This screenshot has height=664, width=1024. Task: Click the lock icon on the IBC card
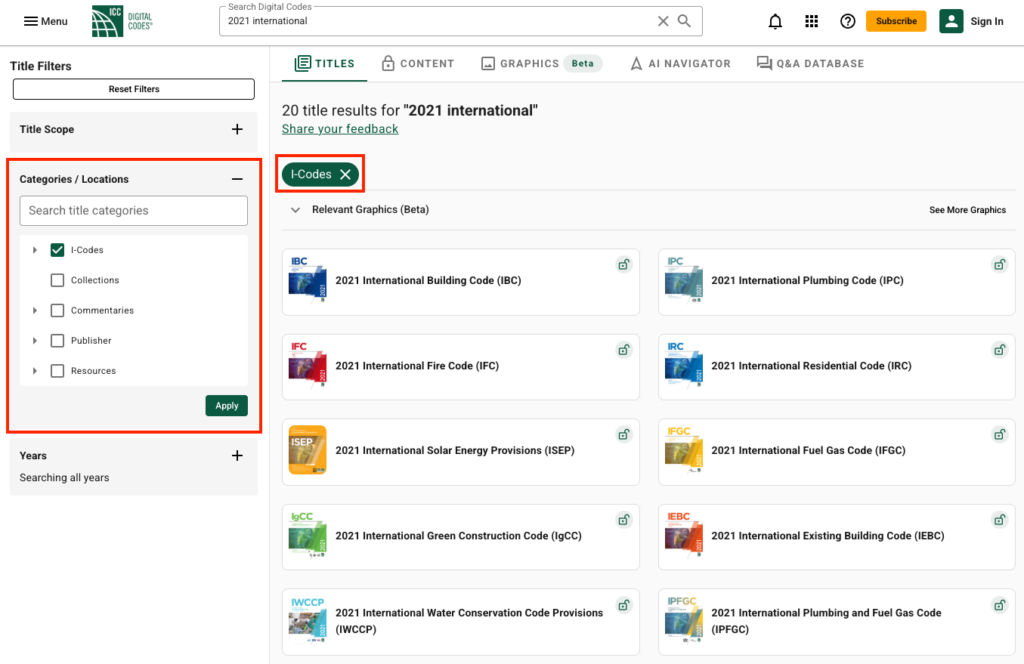click(624, 264)
